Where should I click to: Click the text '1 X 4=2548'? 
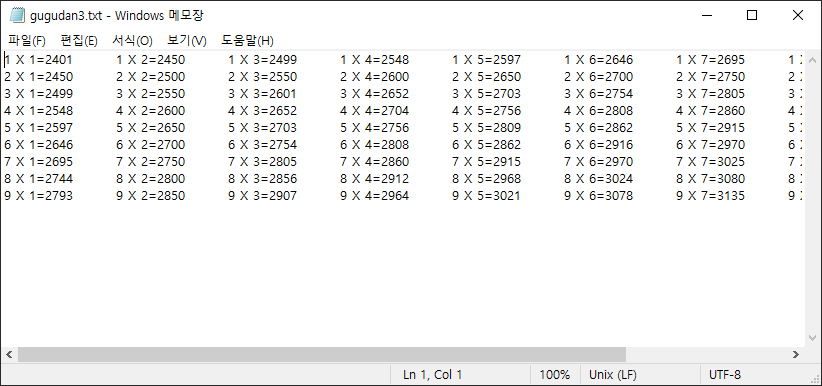374,60
